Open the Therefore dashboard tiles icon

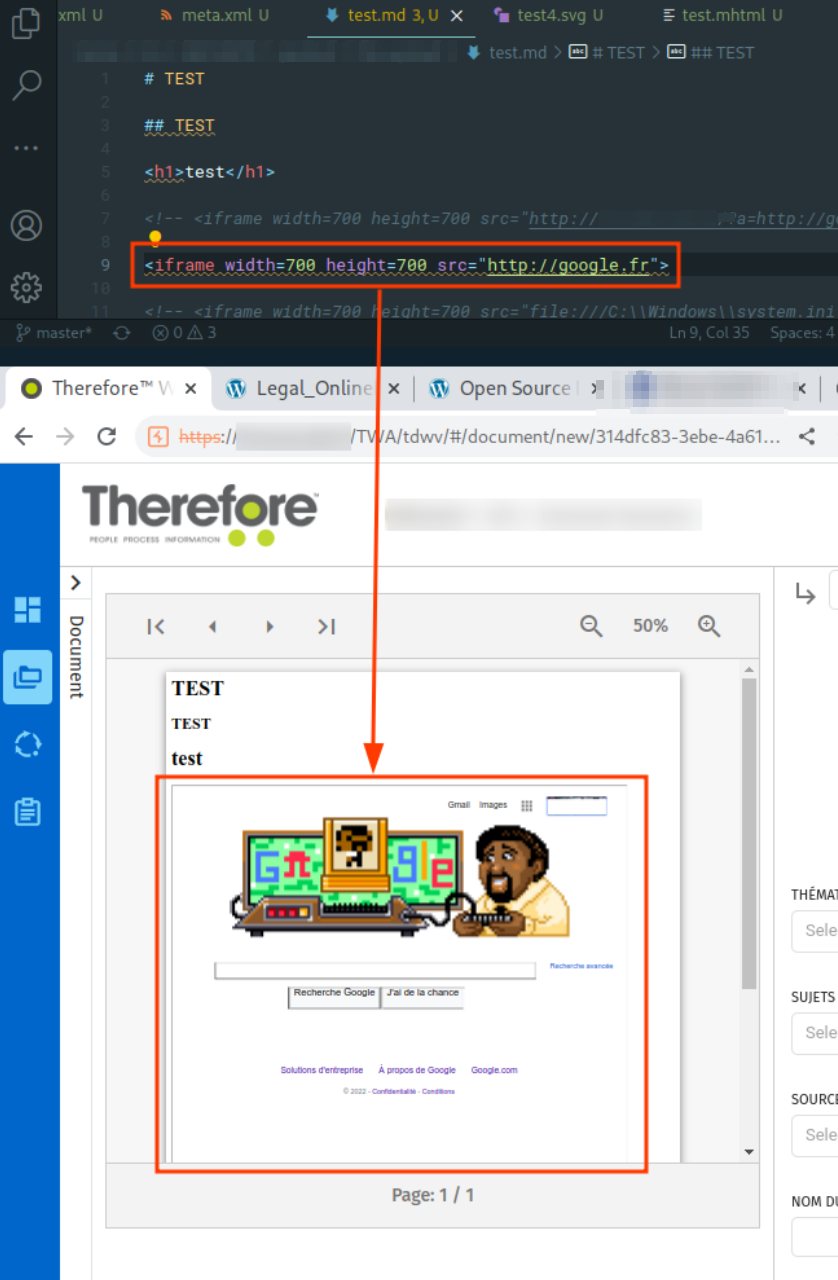(x=28, y=610)
